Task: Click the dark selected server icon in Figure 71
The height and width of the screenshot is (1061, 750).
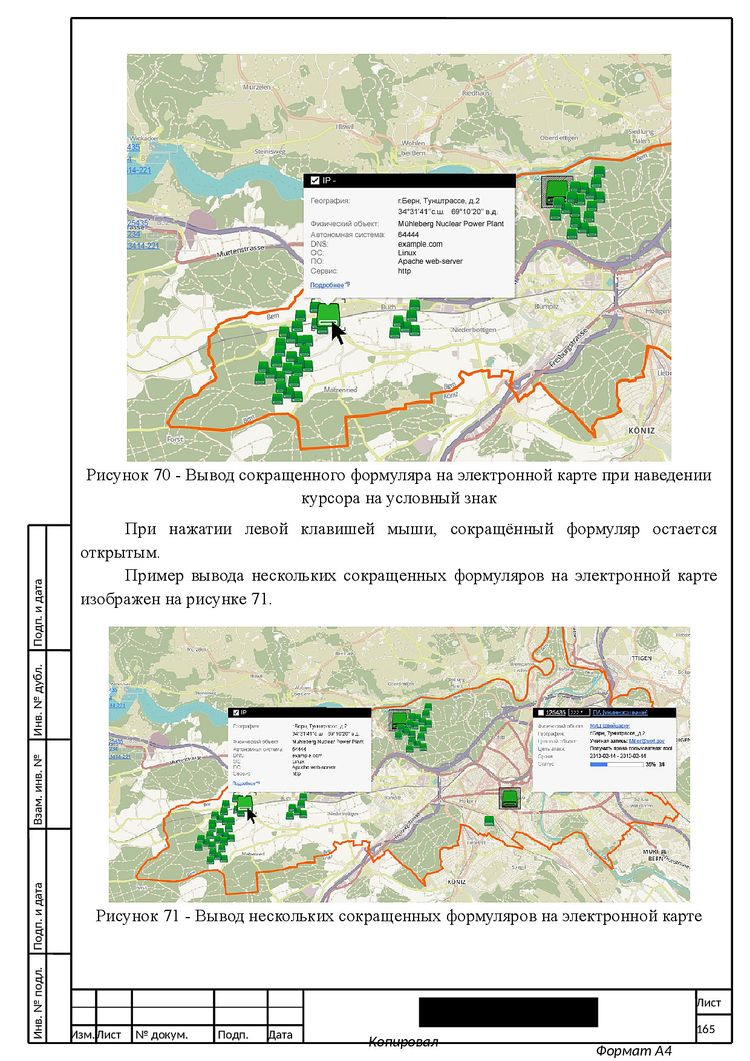Action: coord(511,798)
